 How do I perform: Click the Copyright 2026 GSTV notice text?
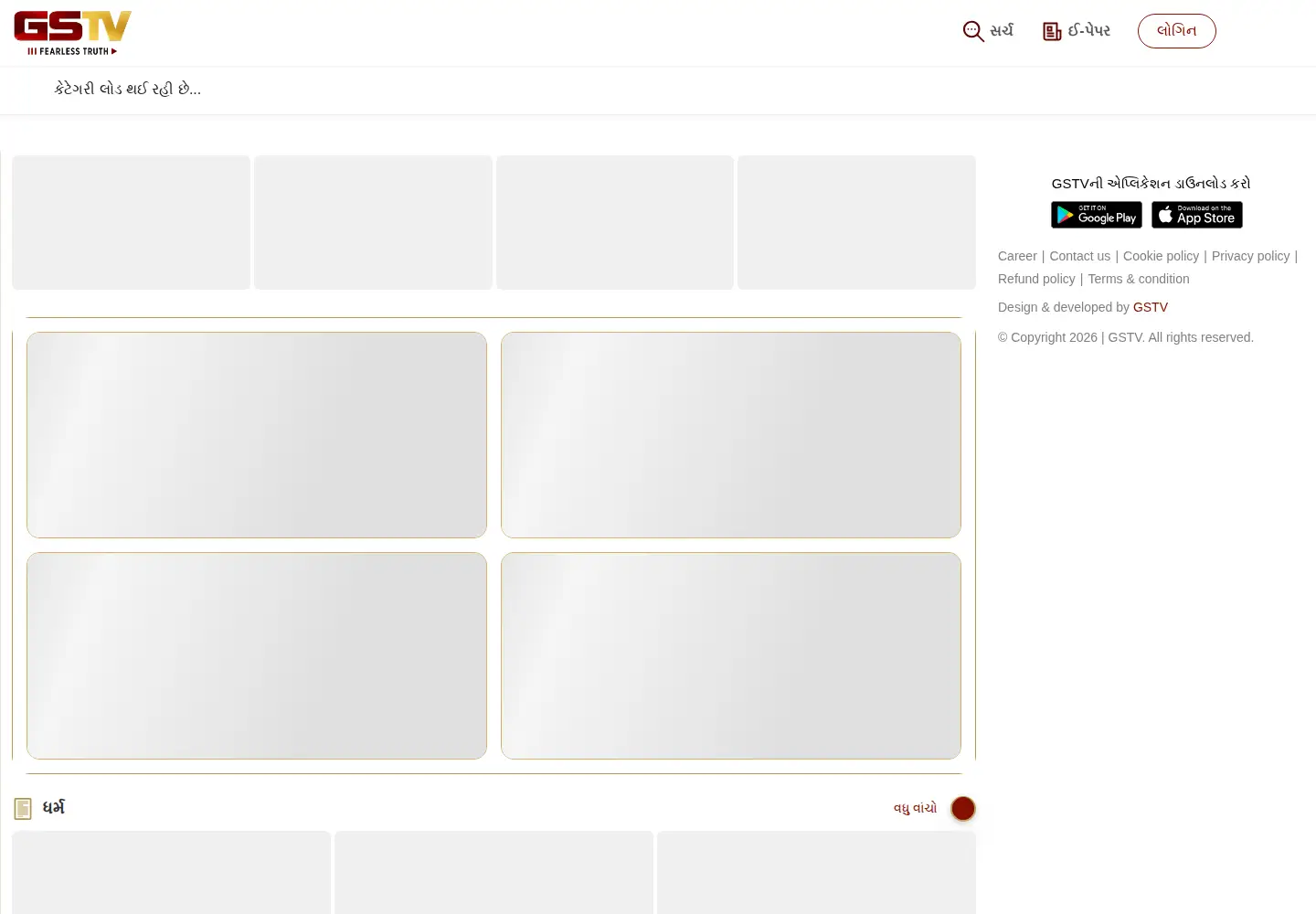[x=1126, y=337]
